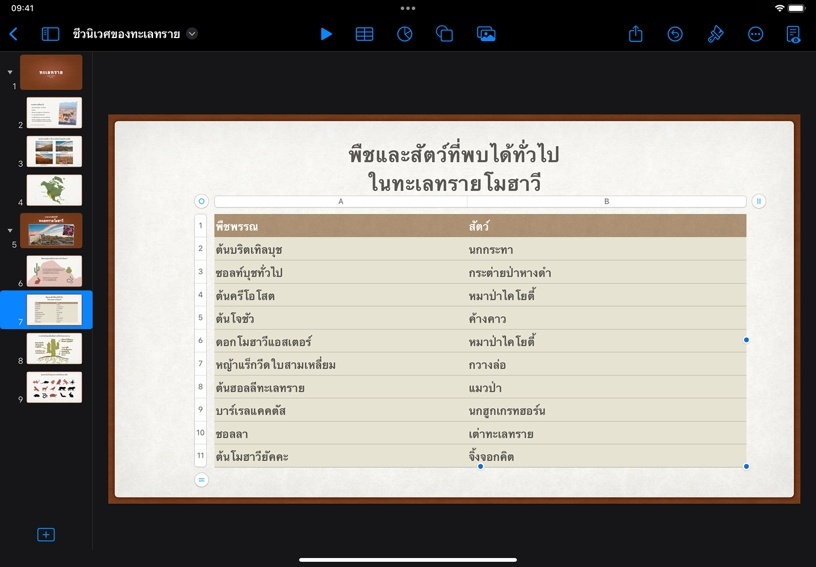
Task: Open the More options menu
Action: point(755,34)
